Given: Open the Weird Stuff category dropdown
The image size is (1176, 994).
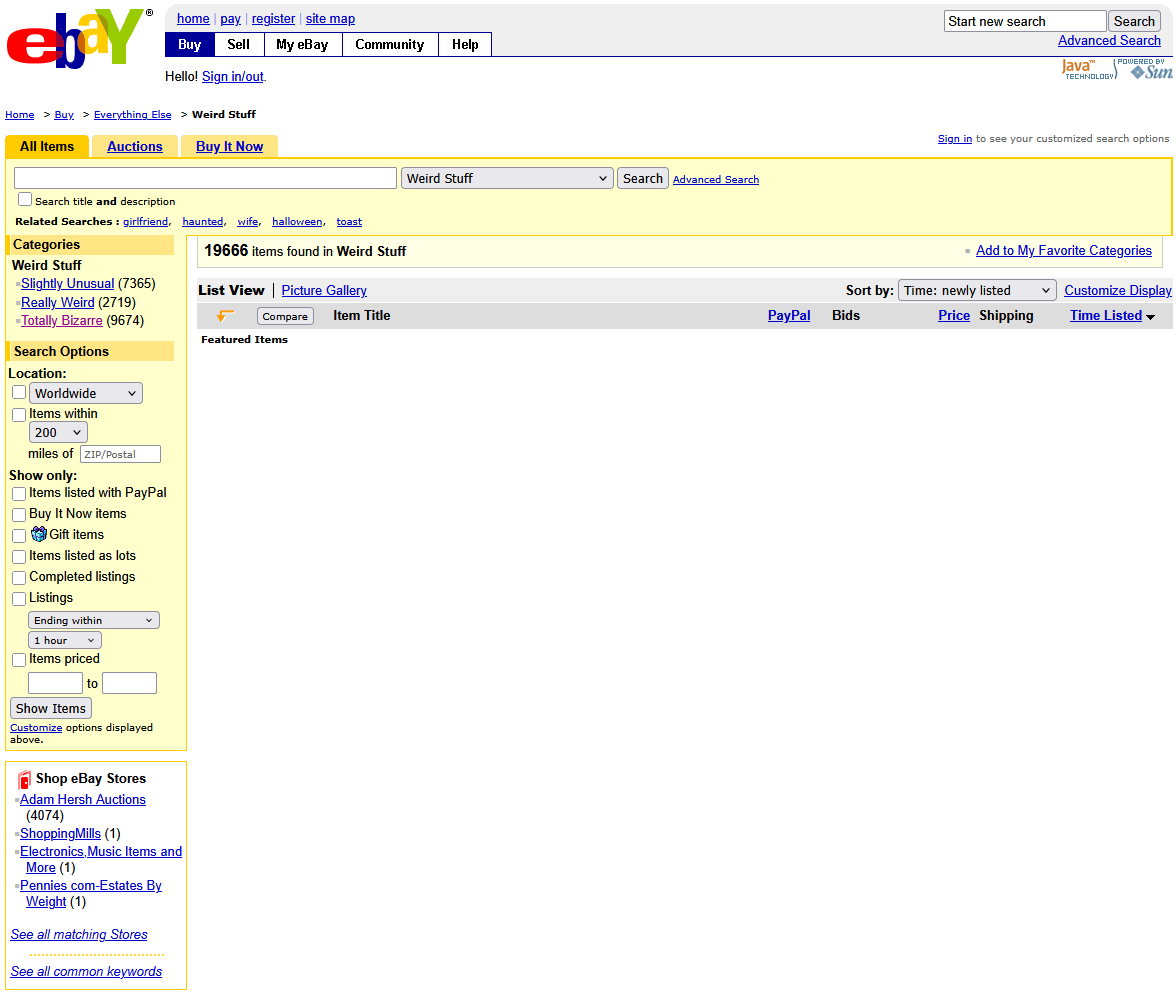Looking at the screenshot, I should [x=507, y=178].
